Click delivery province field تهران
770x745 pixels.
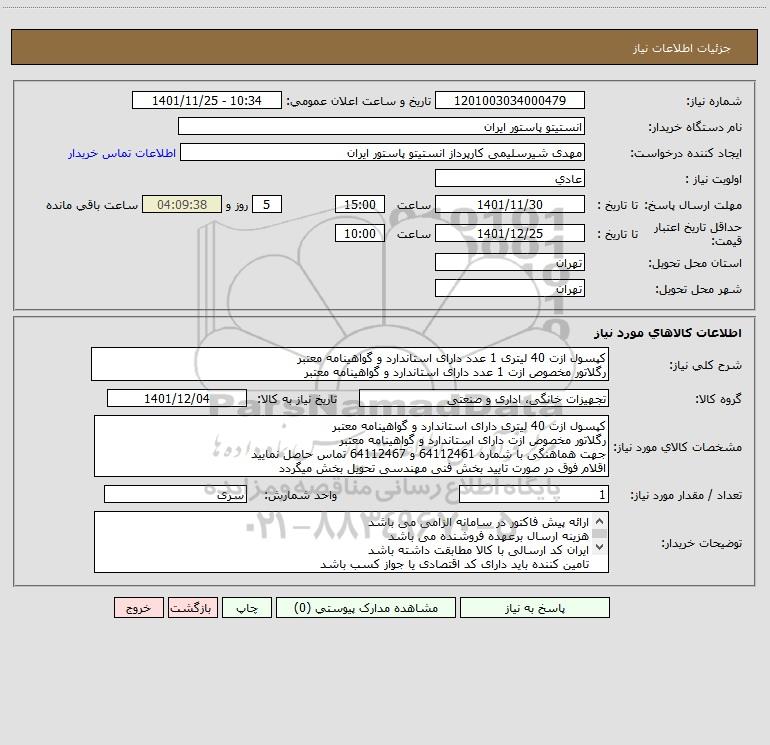click(x=510, y=263)
